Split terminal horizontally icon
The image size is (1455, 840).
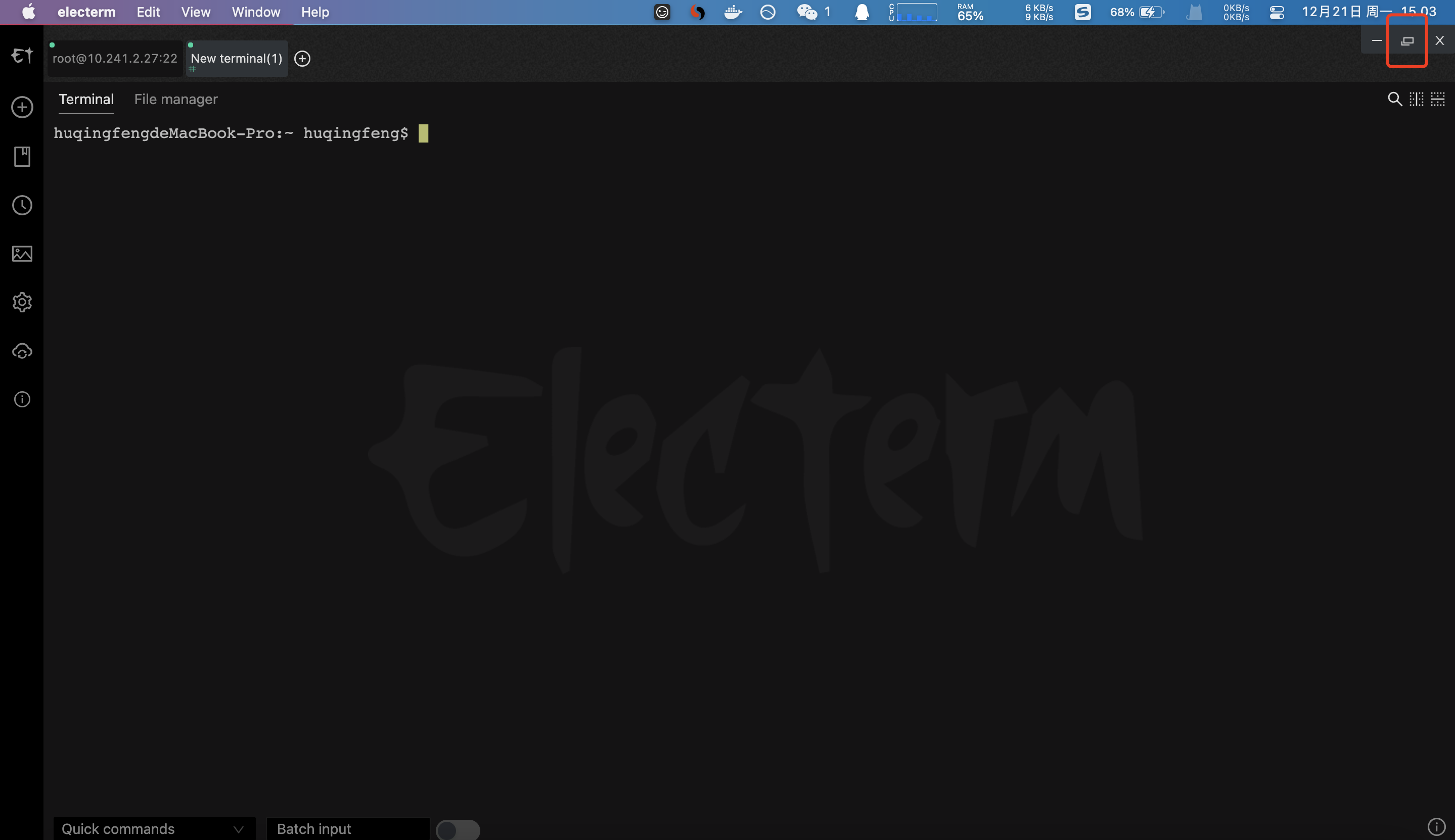(x=1437, y=99)
